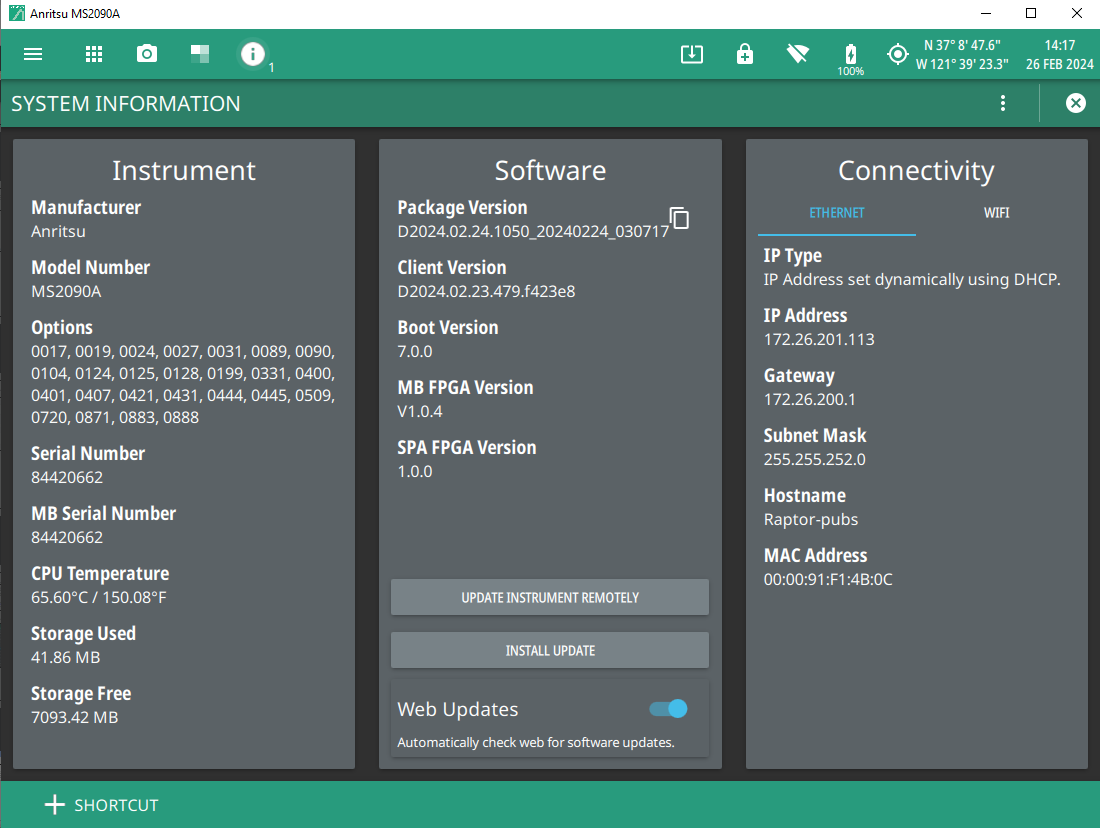Add a new Shortcut

pyautogui.click(x=102, y=805)
